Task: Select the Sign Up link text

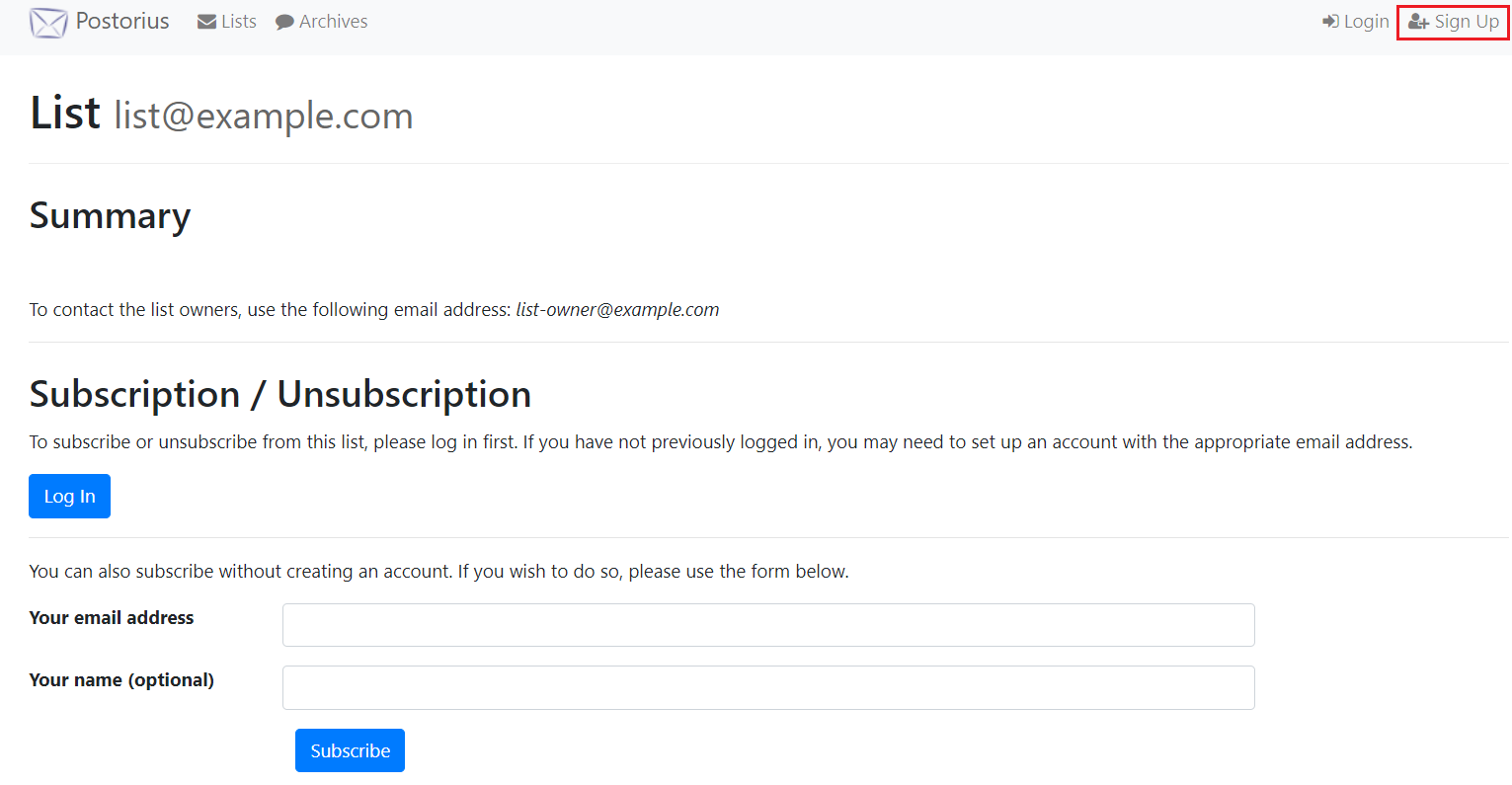Action: point(1467,22)
